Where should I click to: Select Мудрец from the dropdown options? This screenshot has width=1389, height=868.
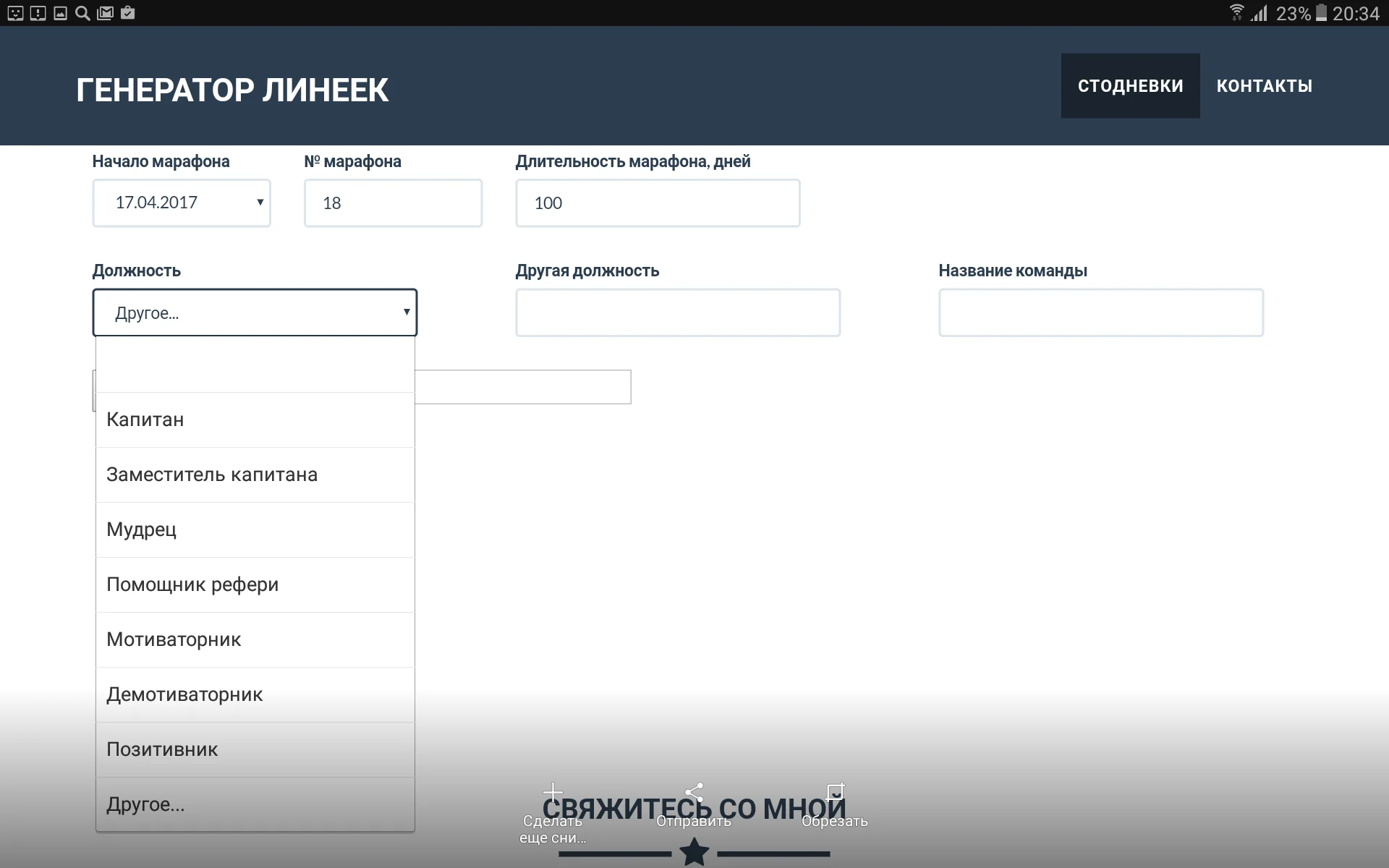[x=254, y=529]
